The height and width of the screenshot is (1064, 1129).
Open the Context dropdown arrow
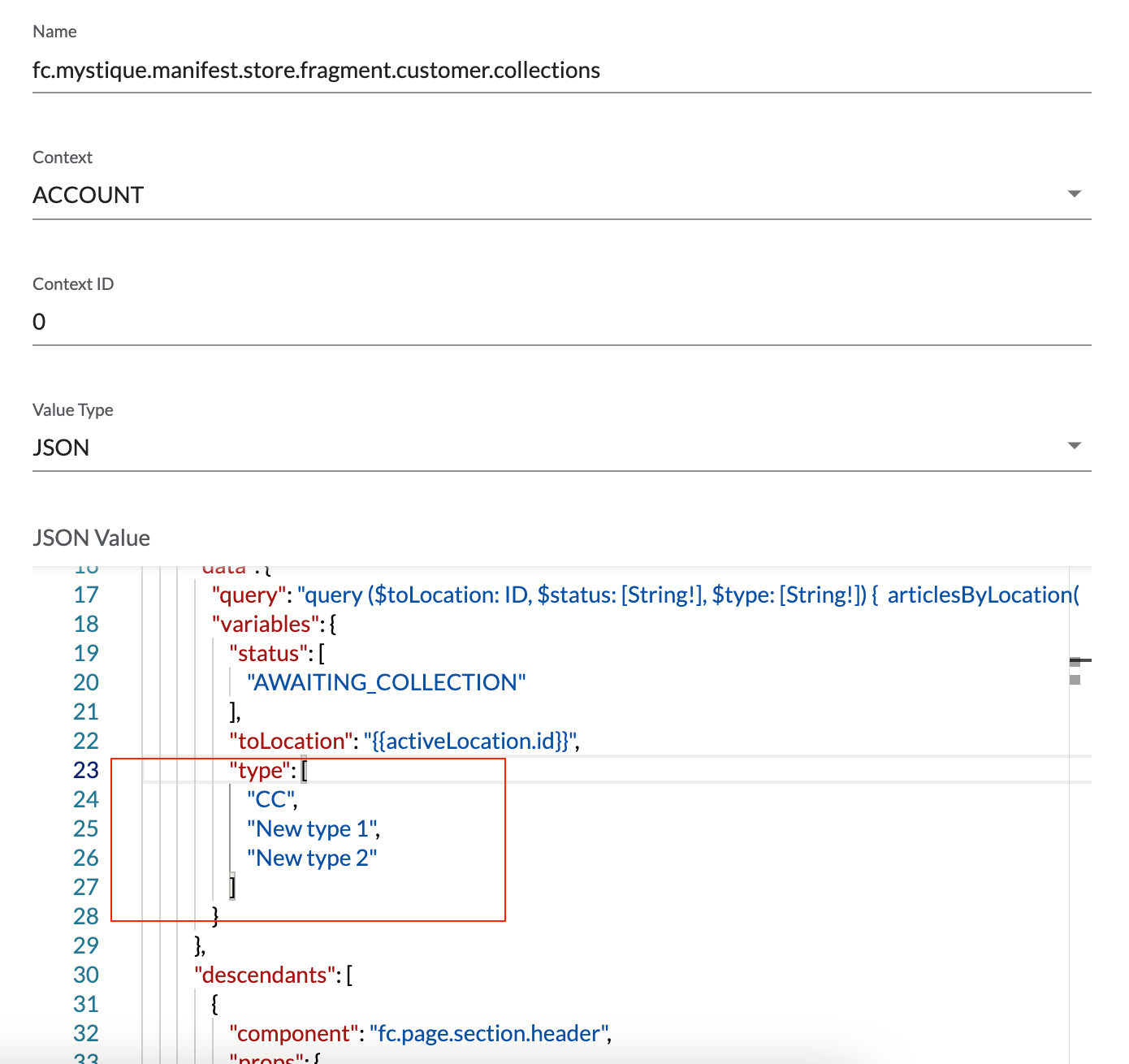click(x=1074, y=194)
